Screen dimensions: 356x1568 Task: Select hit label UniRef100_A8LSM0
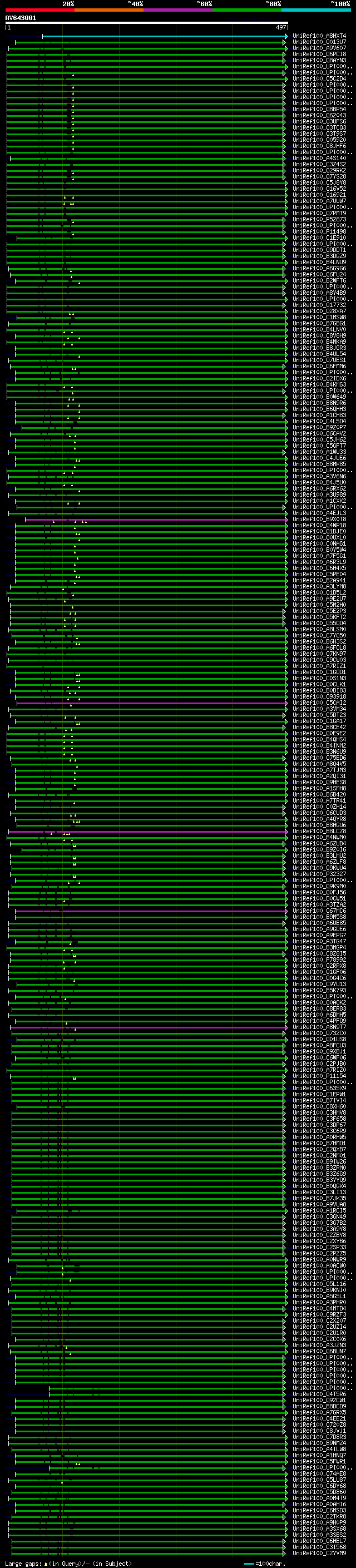click(319, 630)
